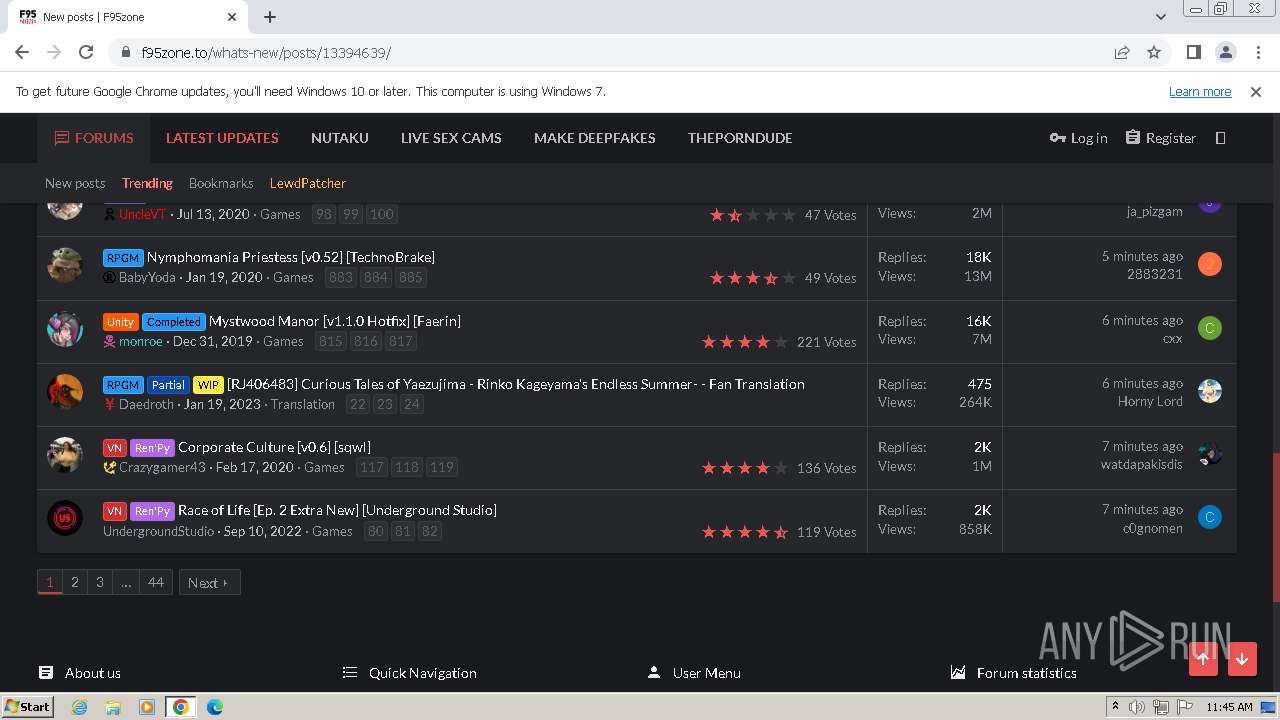Jump to page 885 of Nymphomania Priestess
Viewport: 1280px width, 720px height.
tap(411, 277)
